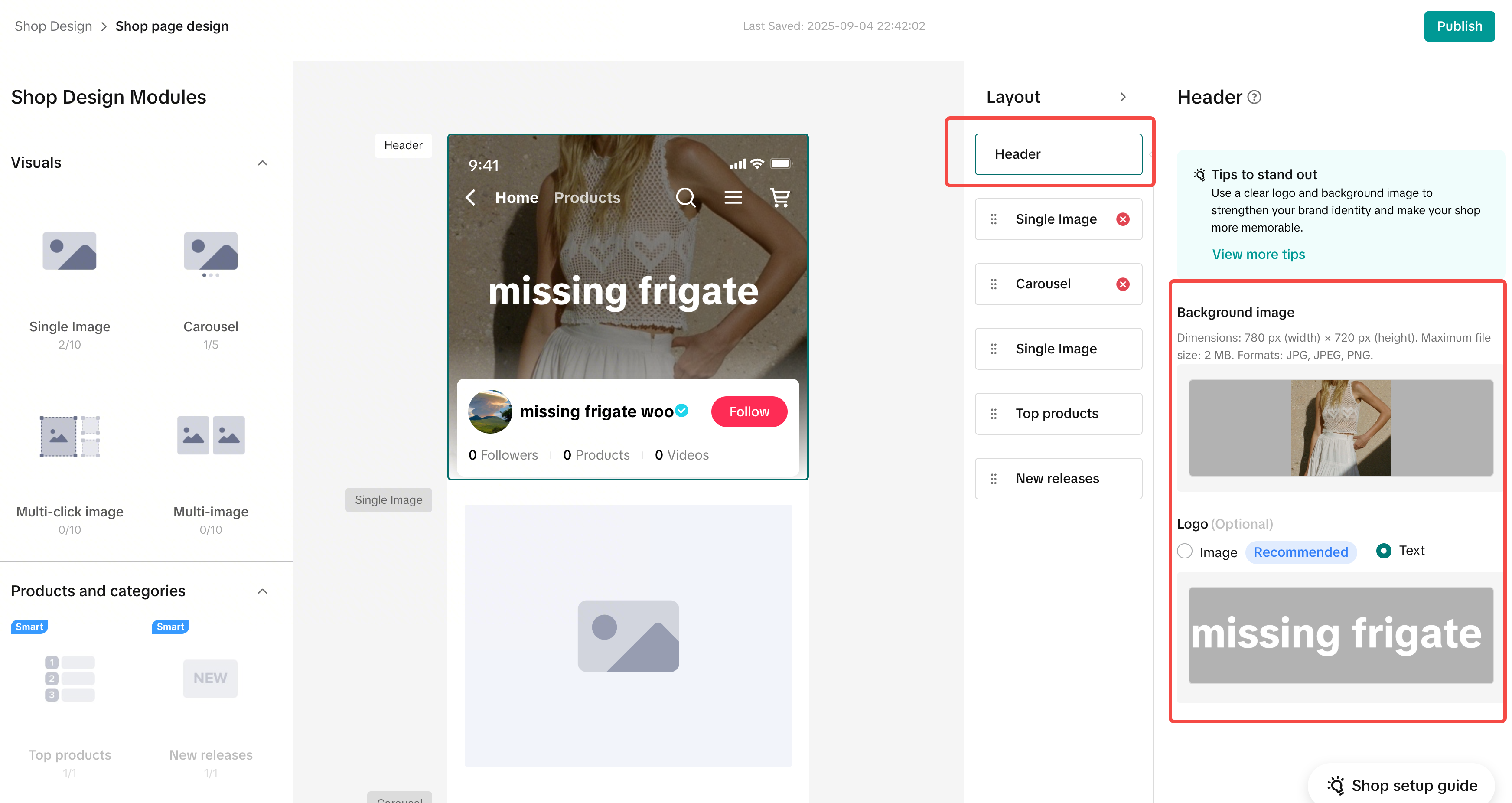
Task: Go back to Shop Design breadcrumb
Action: (x=53, y=26)
